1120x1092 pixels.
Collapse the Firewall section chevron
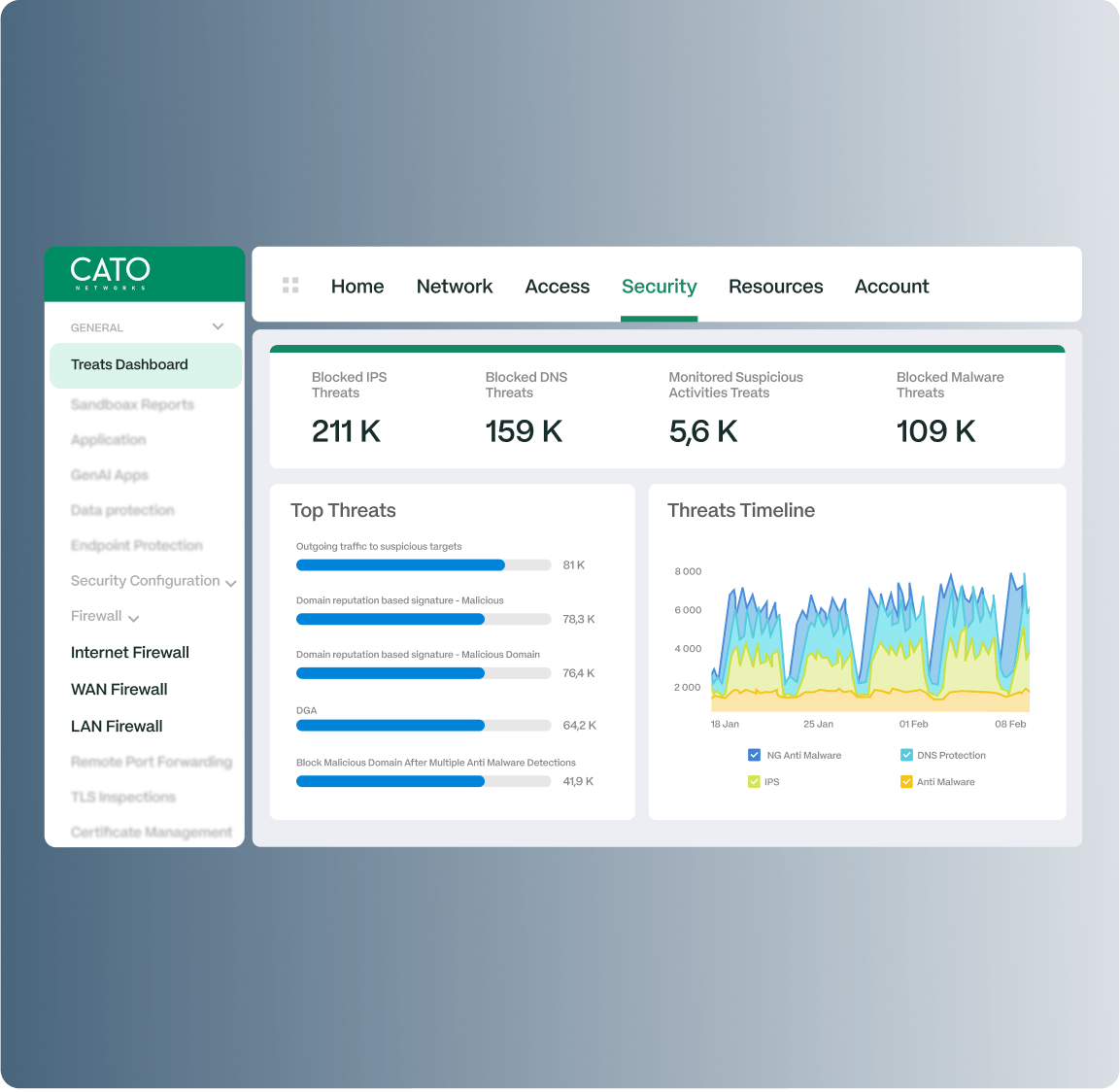point(134,619)
